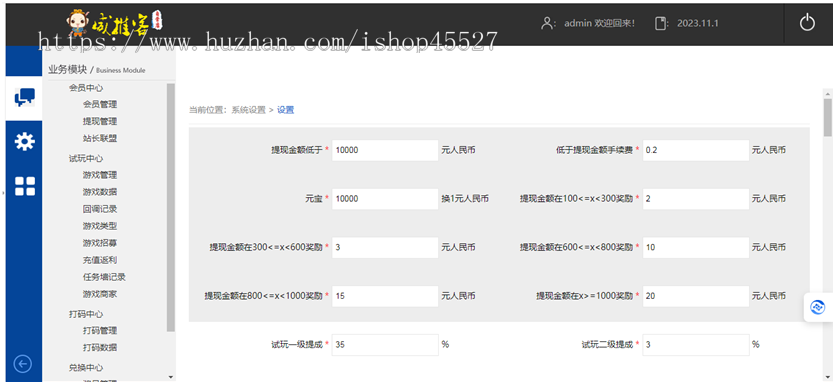The width and height of the screenshot is (835, 384).
Task: Open 游戏类型 menu item
Action: tap(100, 226)
